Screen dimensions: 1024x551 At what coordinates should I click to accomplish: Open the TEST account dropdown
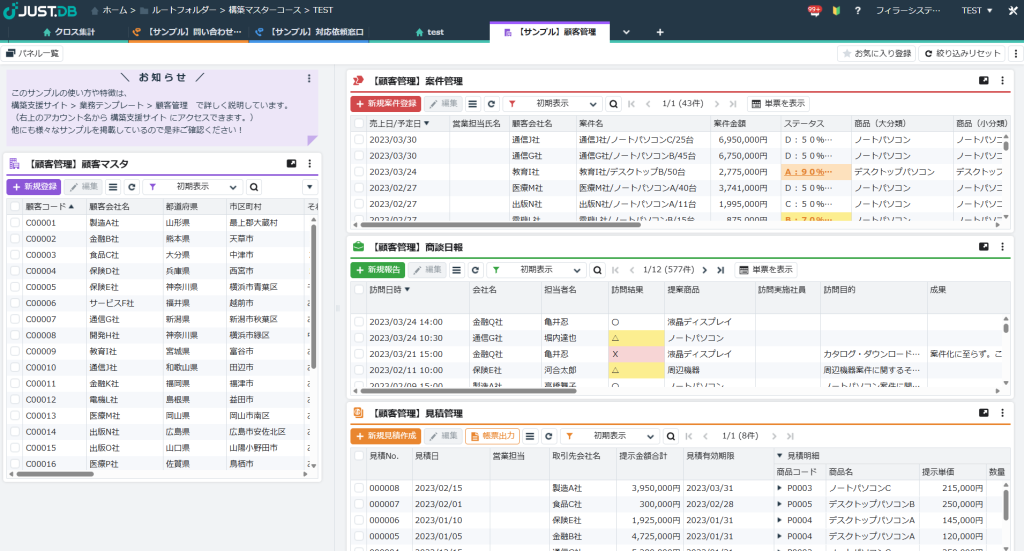[x=976, y=10]
